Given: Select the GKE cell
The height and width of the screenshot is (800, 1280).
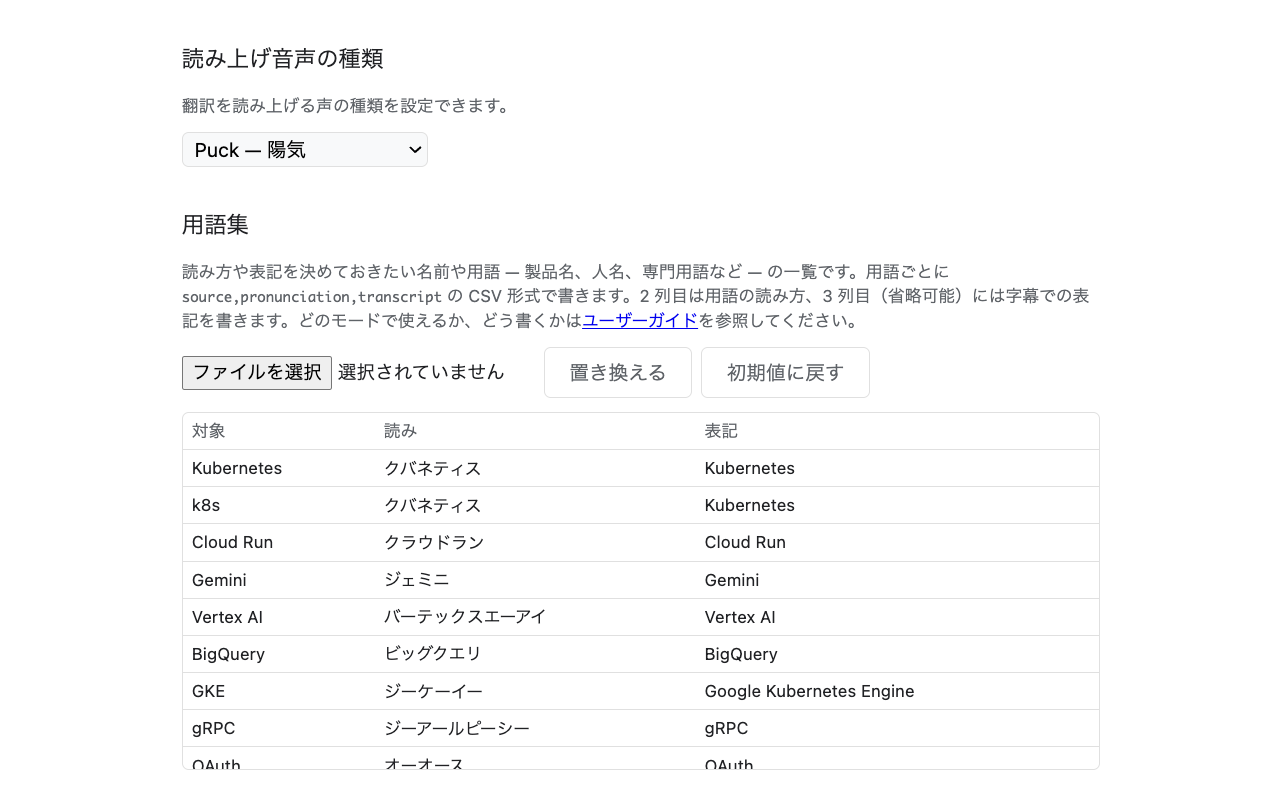Looking at the screenshot, I should 208,691.
